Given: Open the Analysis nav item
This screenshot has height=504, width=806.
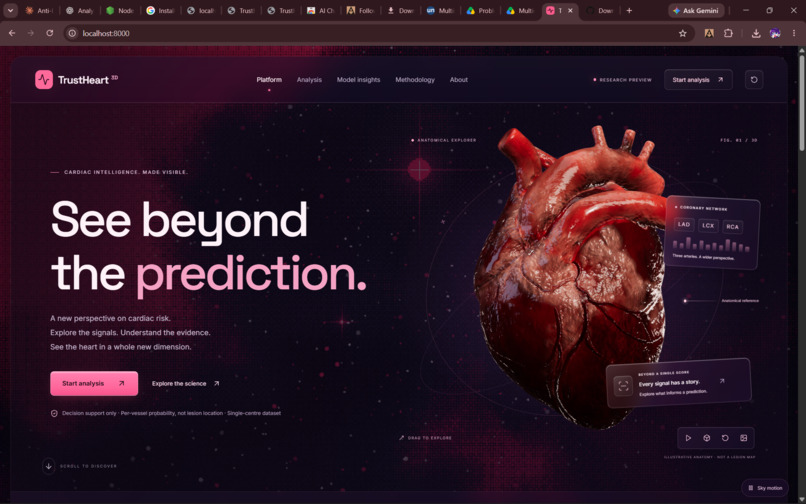Looking at the screenshot, I should click(x=309, y=80).
